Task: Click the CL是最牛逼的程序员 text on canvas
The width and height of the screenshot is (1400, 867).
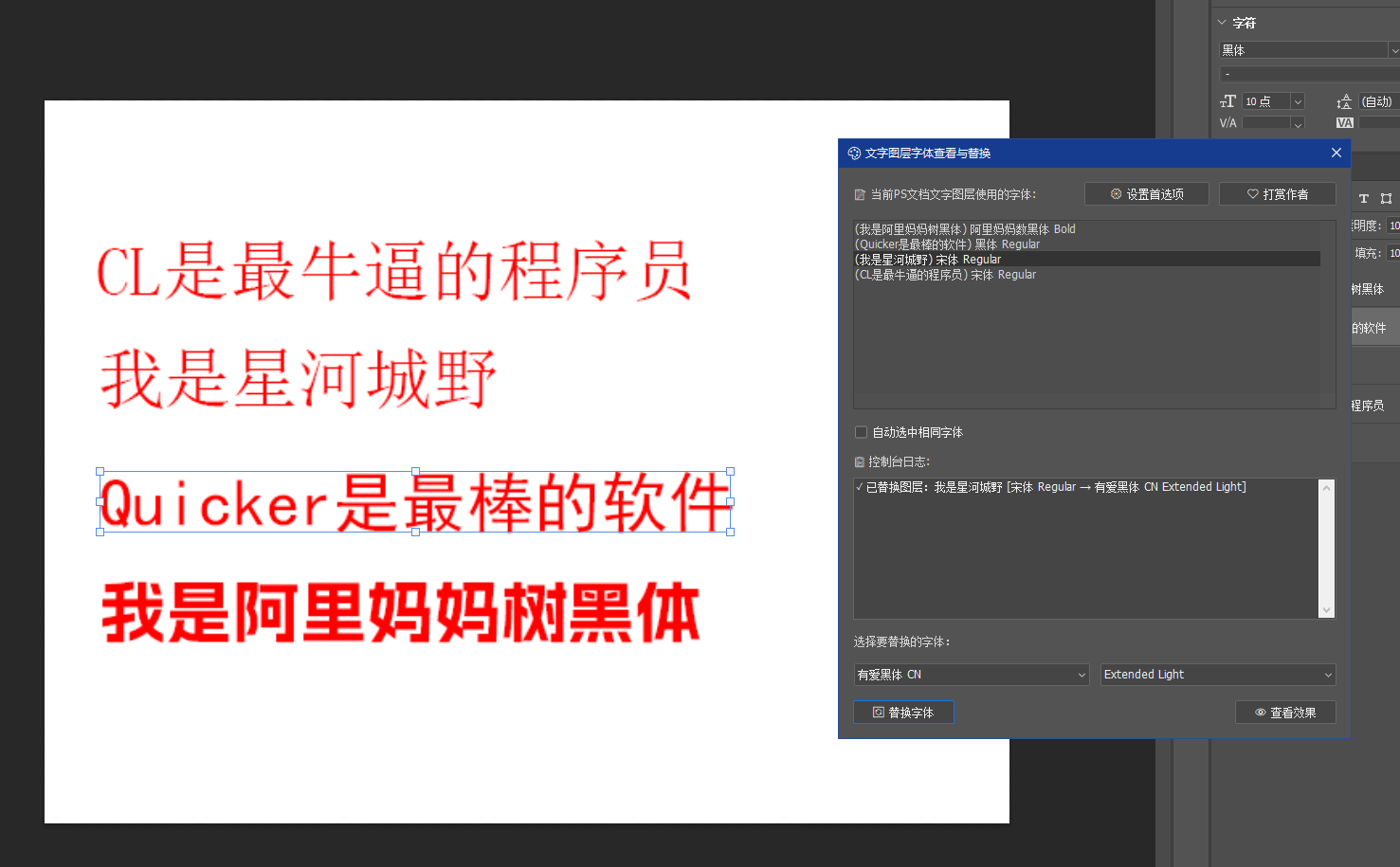Action: pyautogui.click(x=394, y=272)
